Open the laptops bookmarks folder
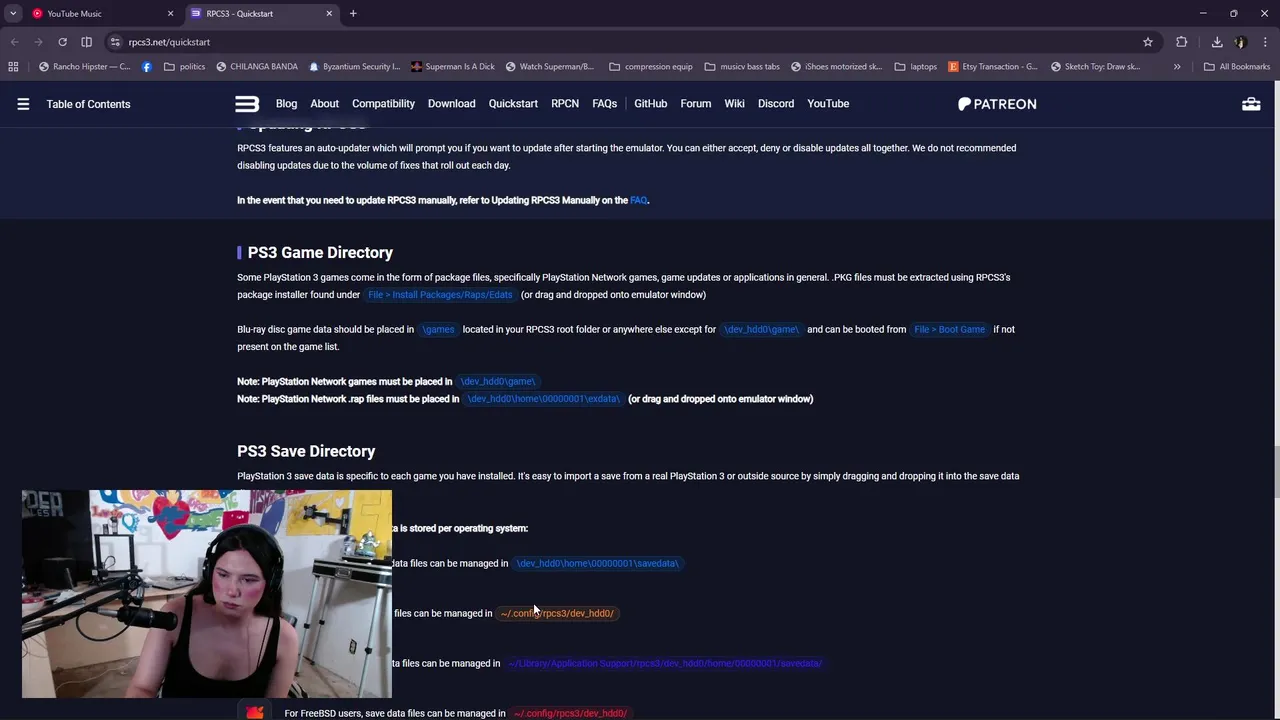This screenshot has height=720, width=1280. pyautogui.click(x=916, y=67)
